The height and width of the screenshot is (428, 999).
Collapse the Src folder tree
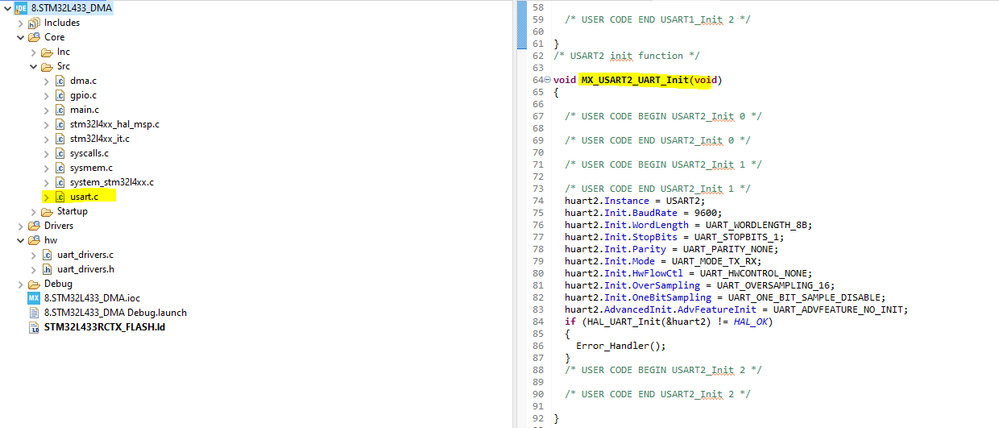33,66
